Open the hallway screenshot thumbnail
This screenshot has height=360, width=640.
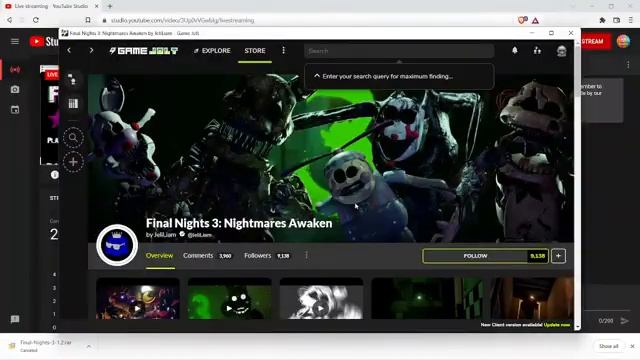pos(532,299)
